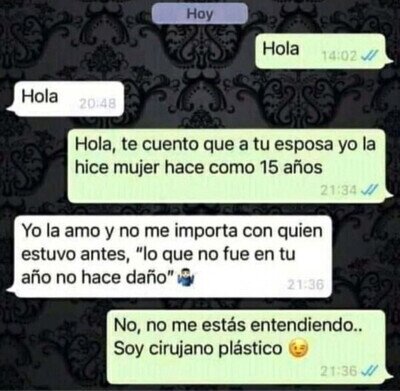Click the 21:36 timestamp on the received message
Image resolution: width=400 pixels, height=391 pixels.
[306, 285]
